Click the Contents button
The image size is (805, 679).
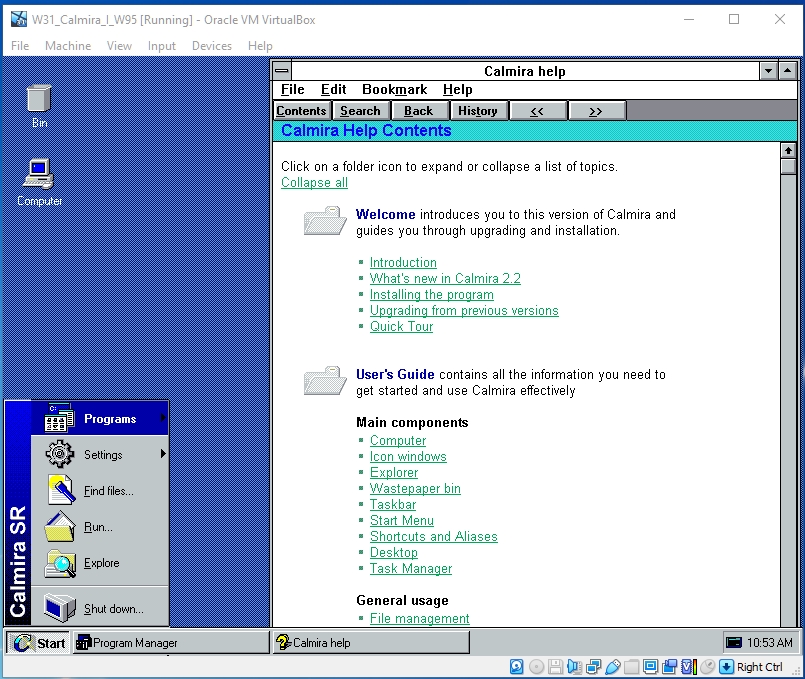pos(301,110)
